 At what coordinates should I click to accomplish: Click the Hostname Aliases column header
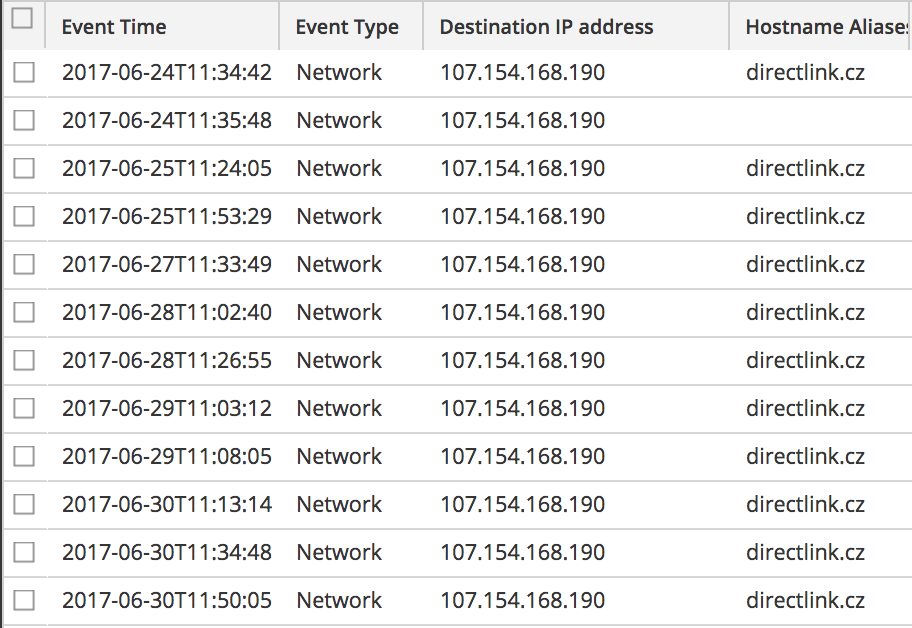(x=826, y=27)
